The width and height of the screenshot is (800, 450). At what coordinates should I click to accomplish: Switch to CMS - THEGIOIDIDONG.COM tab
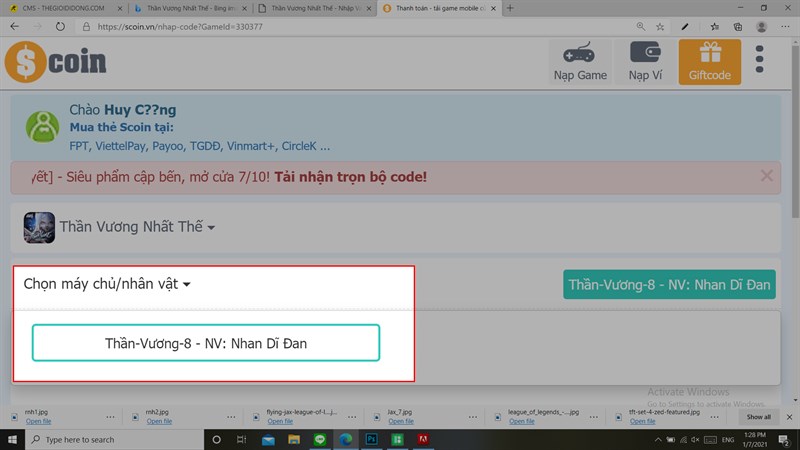coord(63,8)
